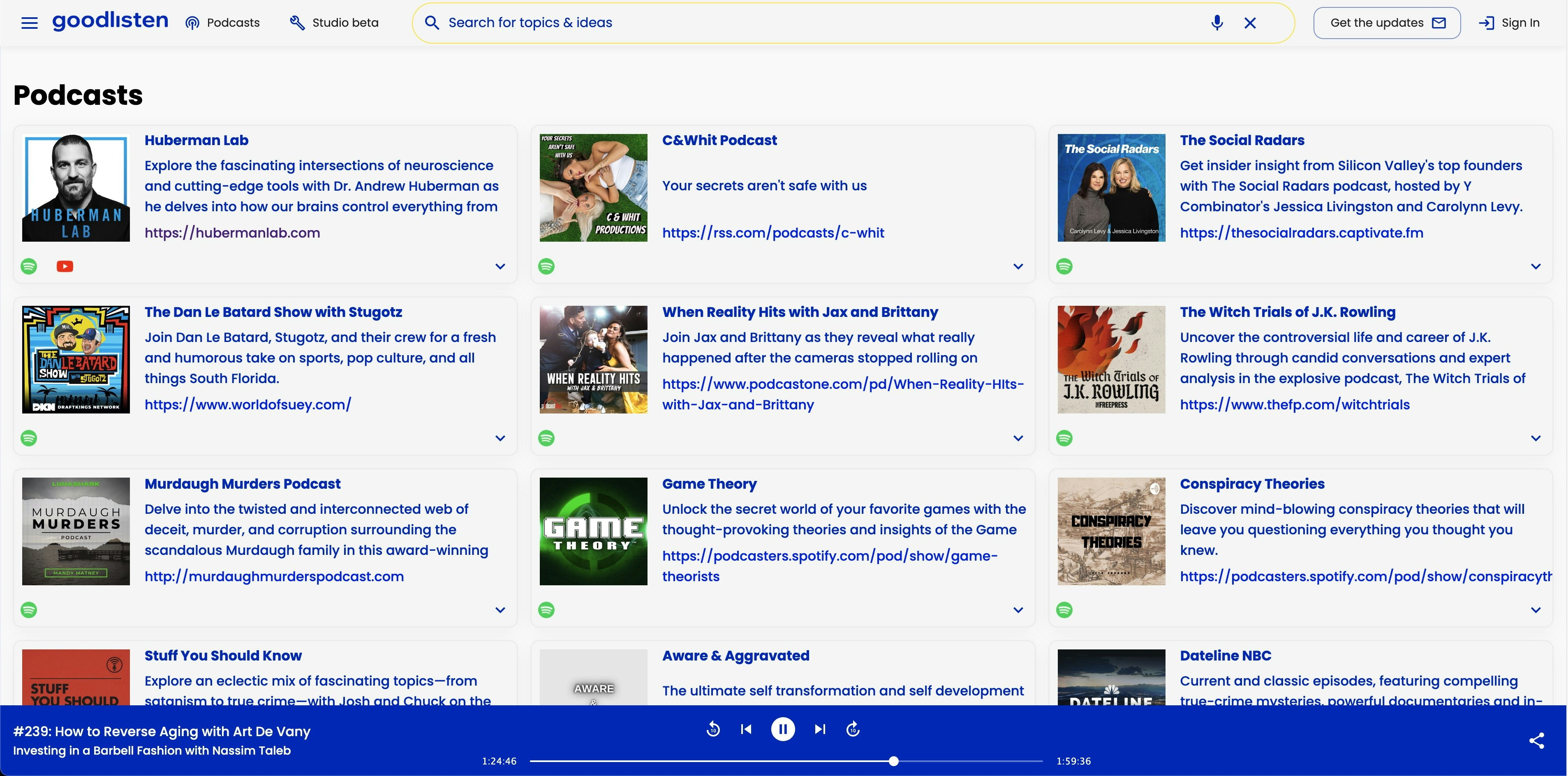
Task: Open Witch Trials of J.K. Rowling Spotify icon
Action: point(1064,438)
